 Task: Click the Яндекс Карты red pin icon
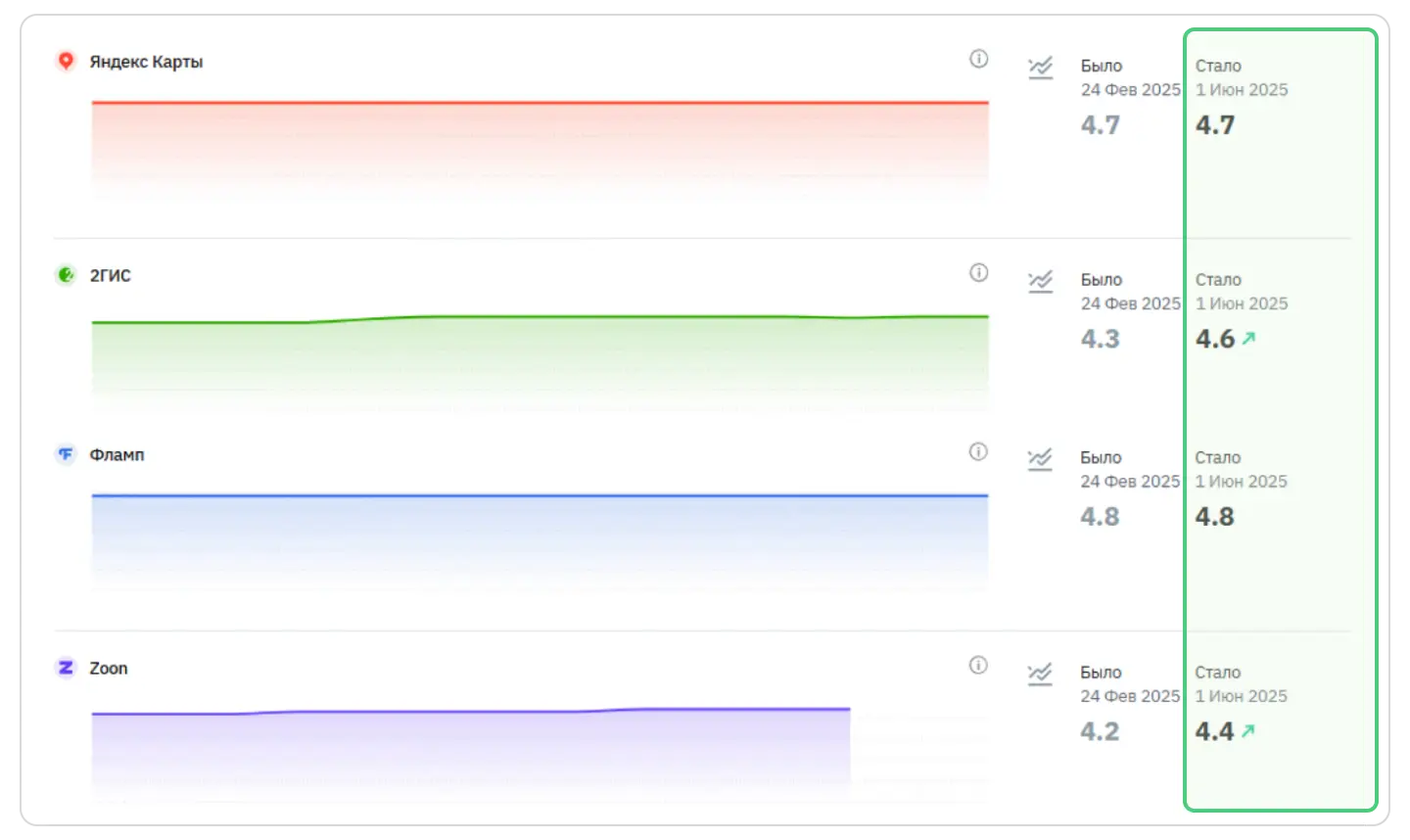66,61
